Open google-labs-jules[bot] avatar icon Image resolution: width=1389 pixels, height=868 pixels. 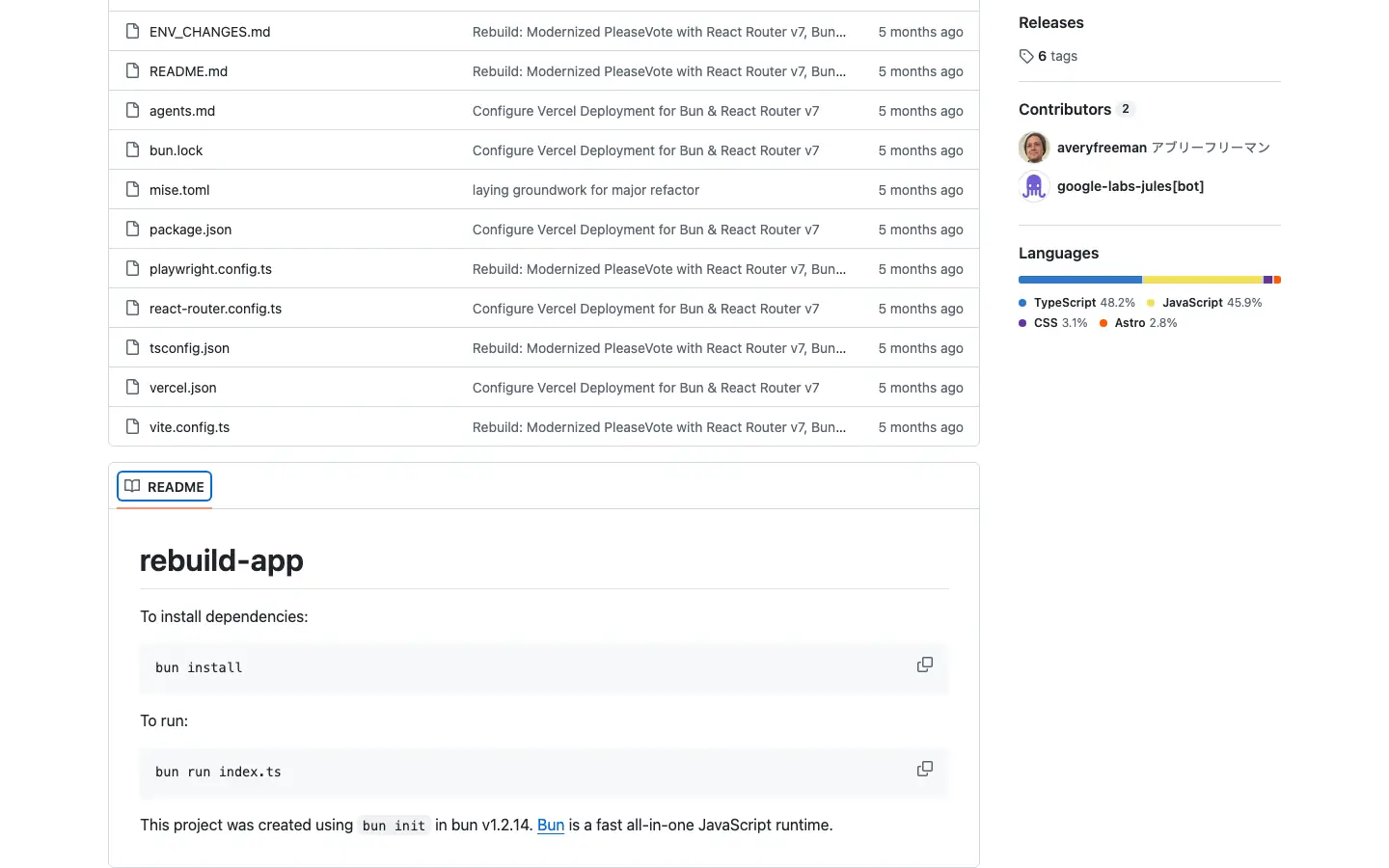[x=1034, y=186]
